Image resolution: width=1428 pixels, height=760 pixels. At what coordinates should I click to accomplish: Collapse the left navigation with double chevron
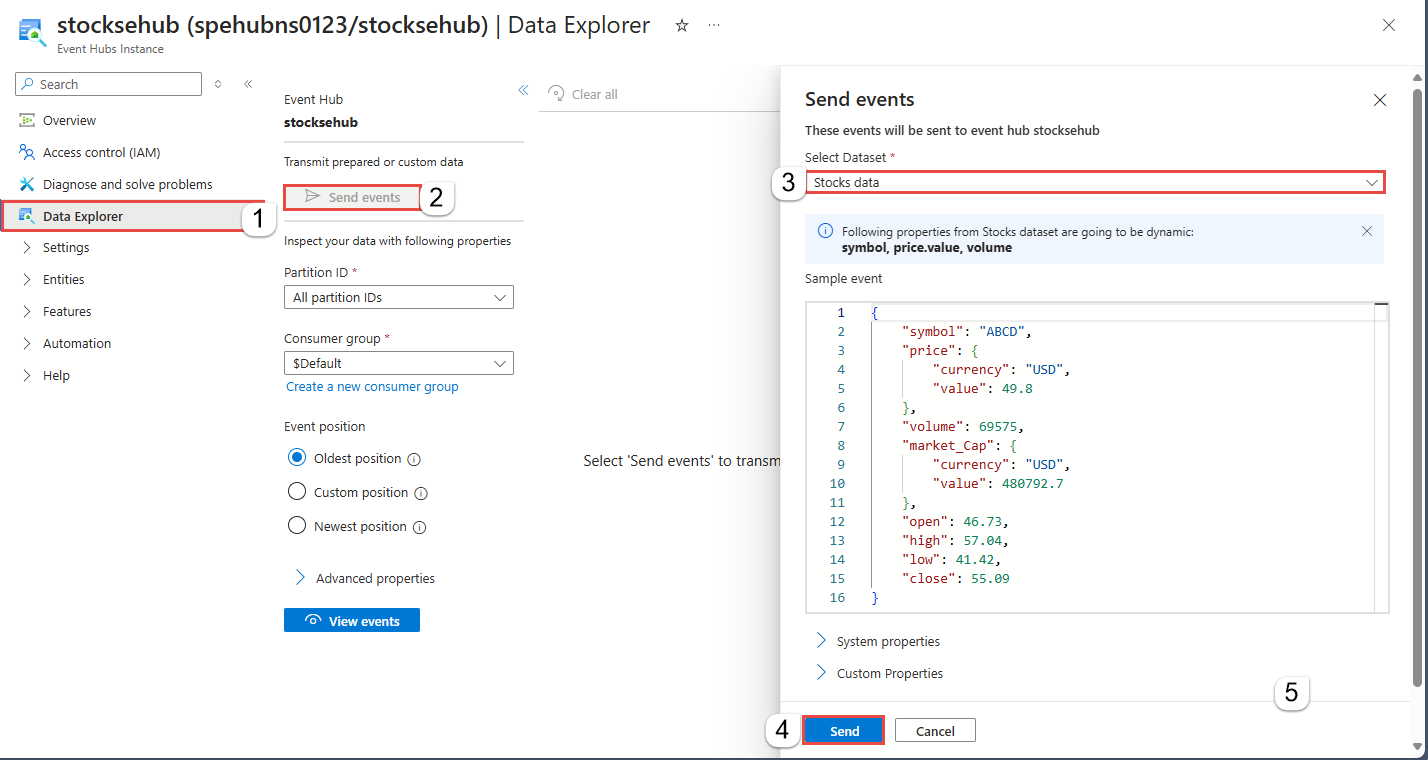(x=248, y=84)
